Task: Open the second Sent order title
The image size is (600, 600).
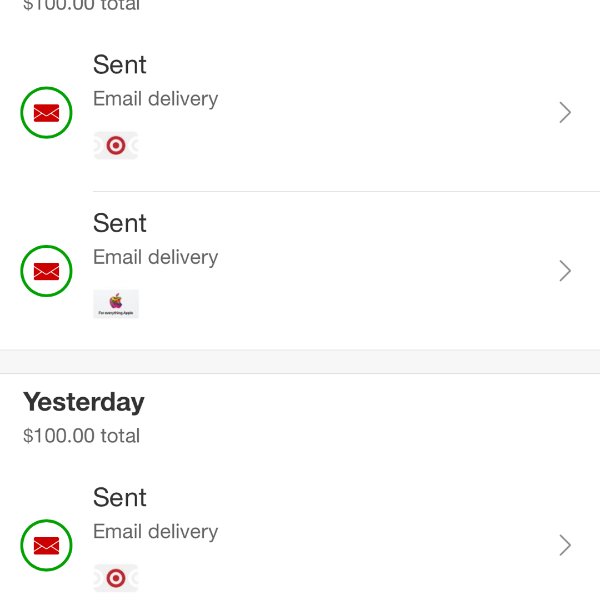Action: click(119, 223)
